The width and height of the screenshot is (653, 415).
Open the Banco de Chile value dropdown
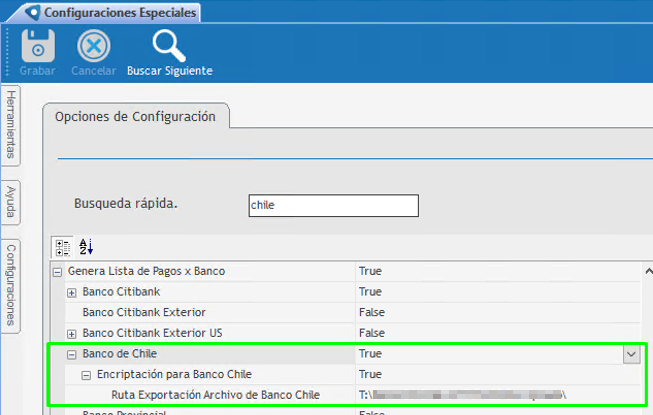[x=631, y=354]
